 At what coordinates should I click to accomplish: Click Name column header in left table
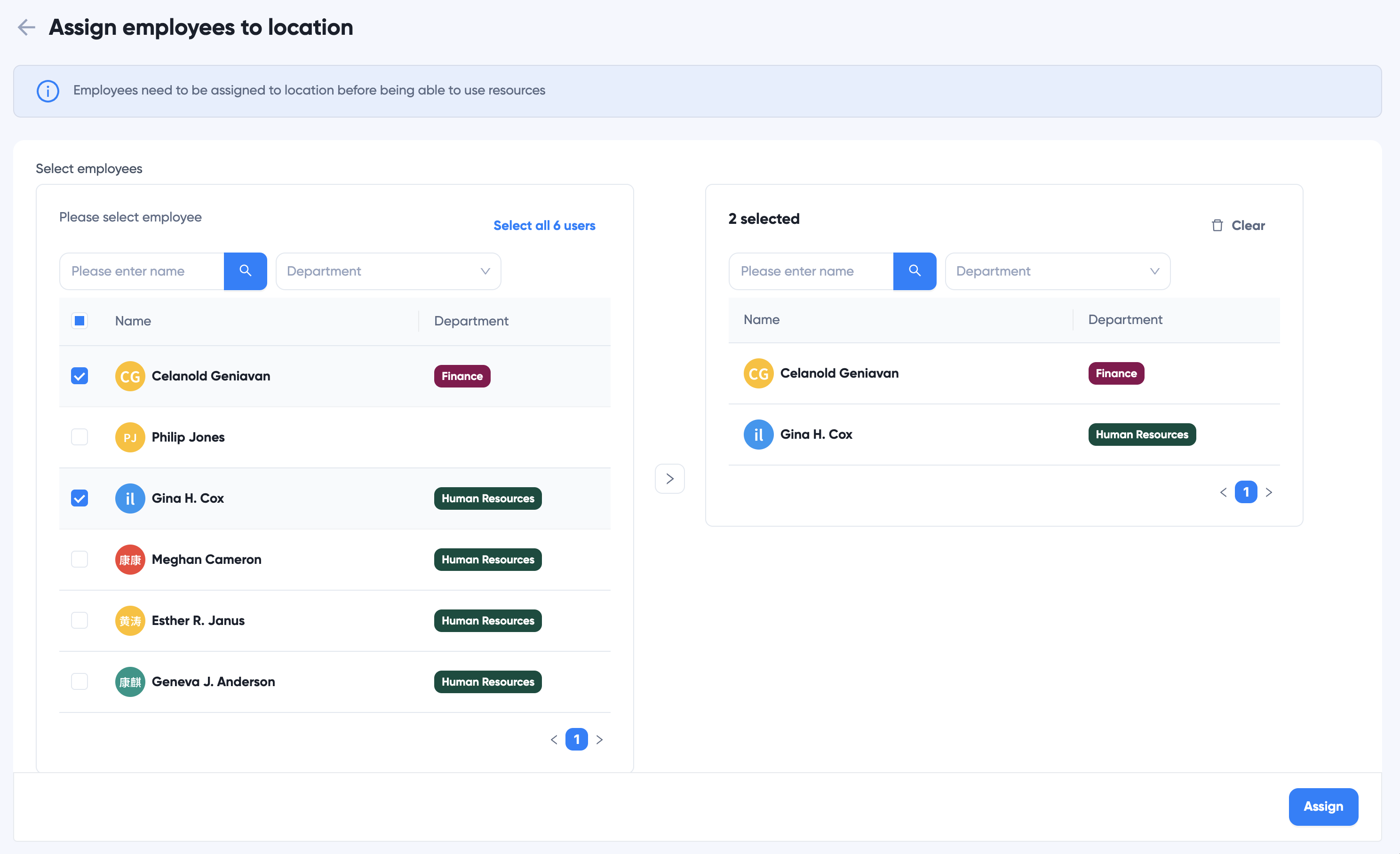(x=133, y=321)
